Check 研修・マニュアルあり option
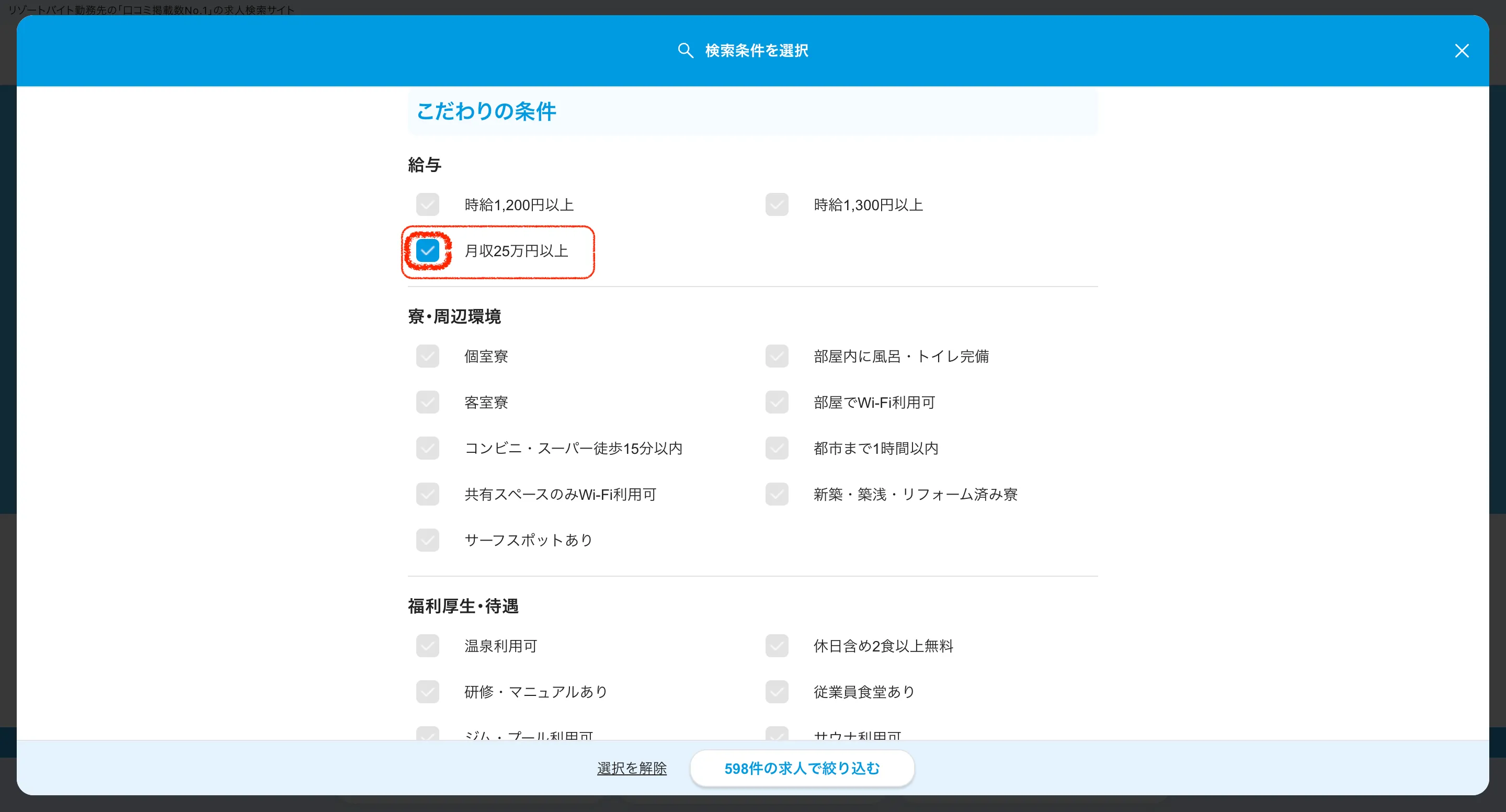Screen dimensions: 1506x812 pos(427,692)
